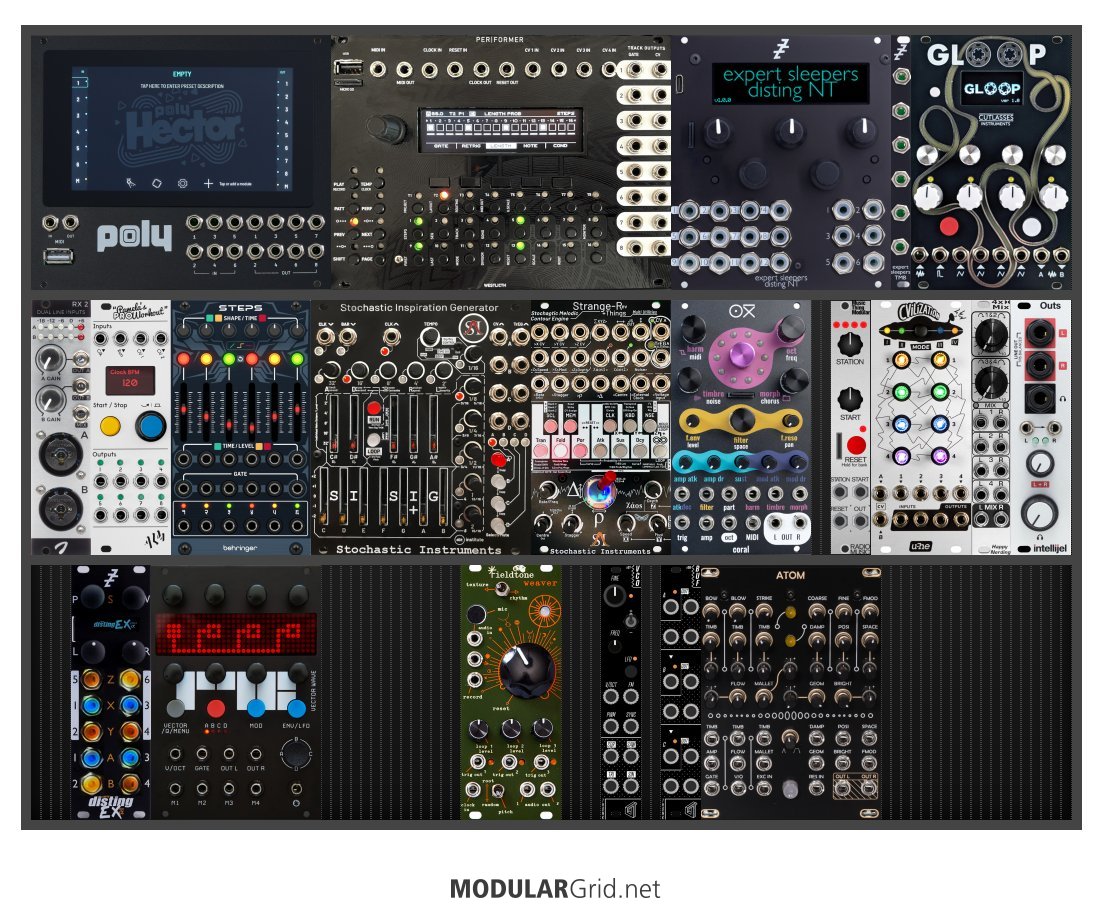Viewport: 1112px width, 910px height.
Task: Adjust the last fader on Behringer STEPS
Action: [297, 411]
